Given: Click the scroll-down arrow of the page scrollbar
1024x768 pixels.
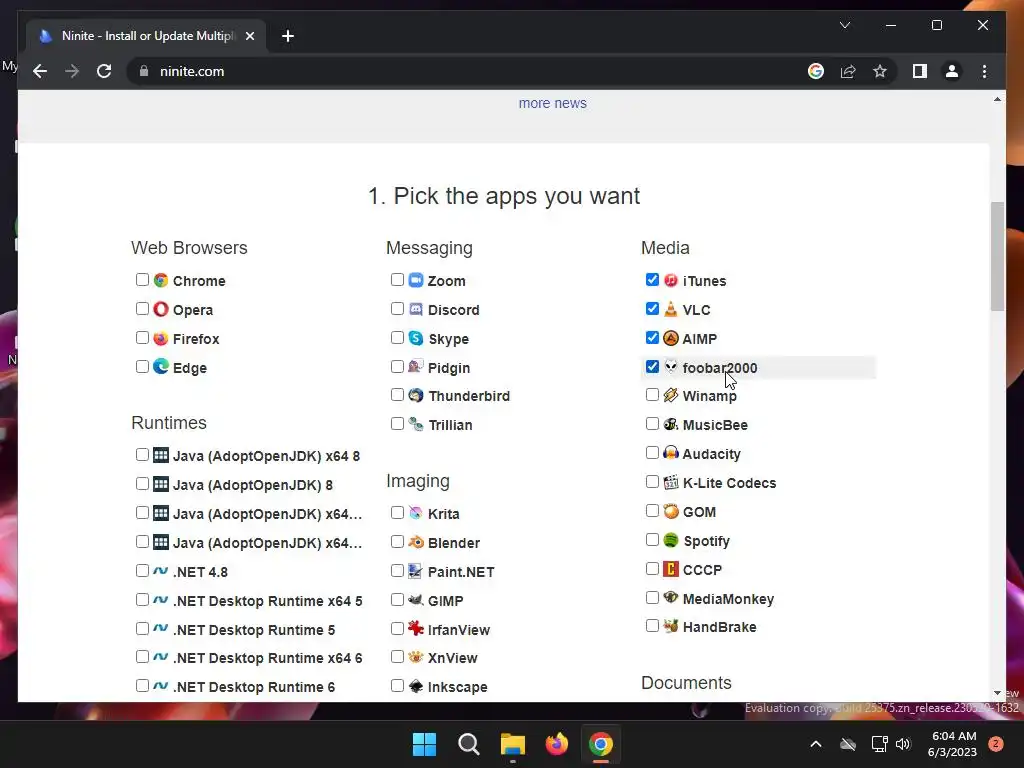Looking at the screenshot, I should click(997, 693).
